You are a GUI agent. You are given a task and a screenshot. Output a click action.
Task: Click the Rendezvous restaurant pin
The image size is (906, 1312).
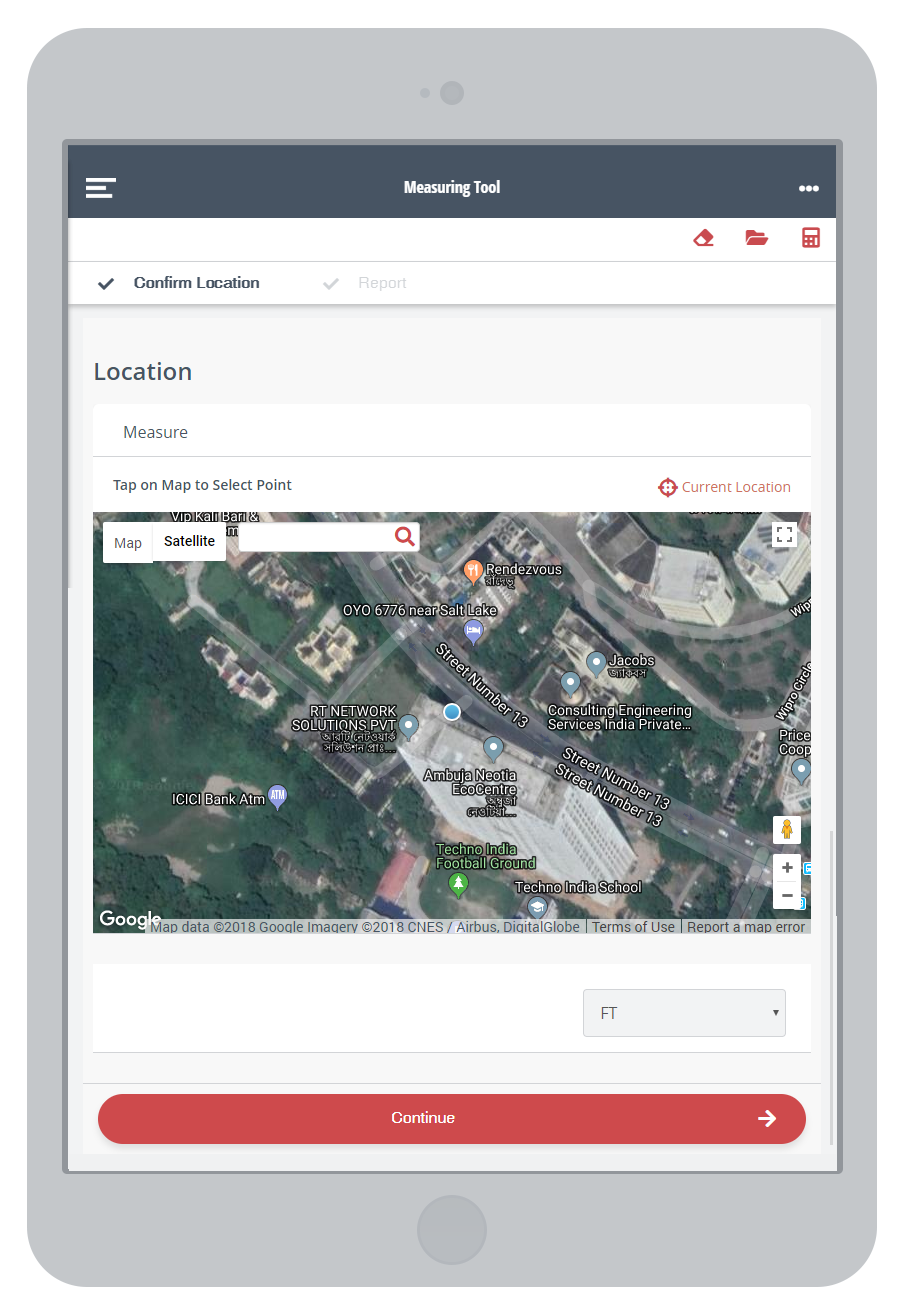[474, 572]
